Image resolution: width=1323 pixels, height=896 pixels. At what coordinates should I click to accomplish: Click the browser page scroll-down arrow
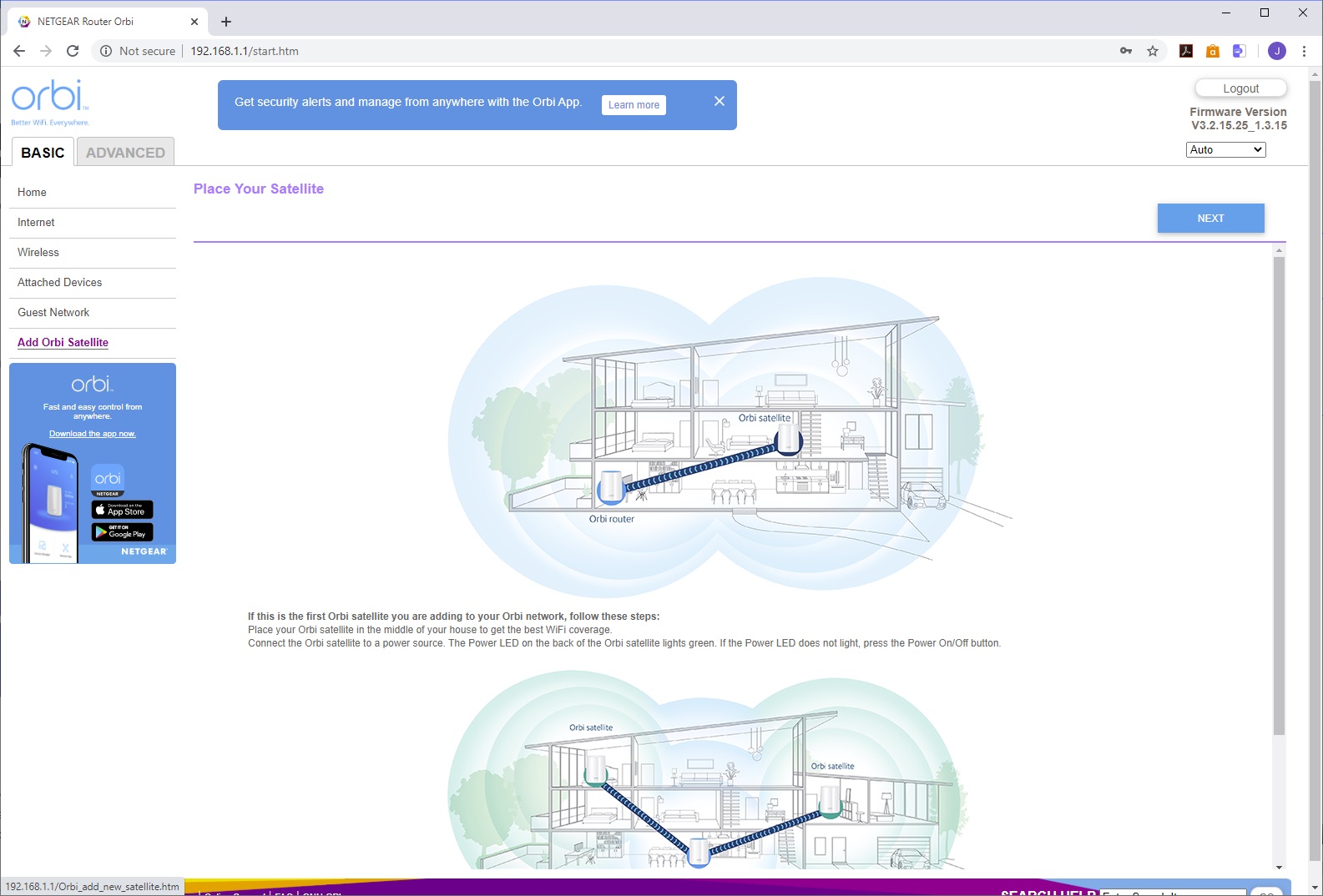pyautogui.click(x=1315, y=888)
